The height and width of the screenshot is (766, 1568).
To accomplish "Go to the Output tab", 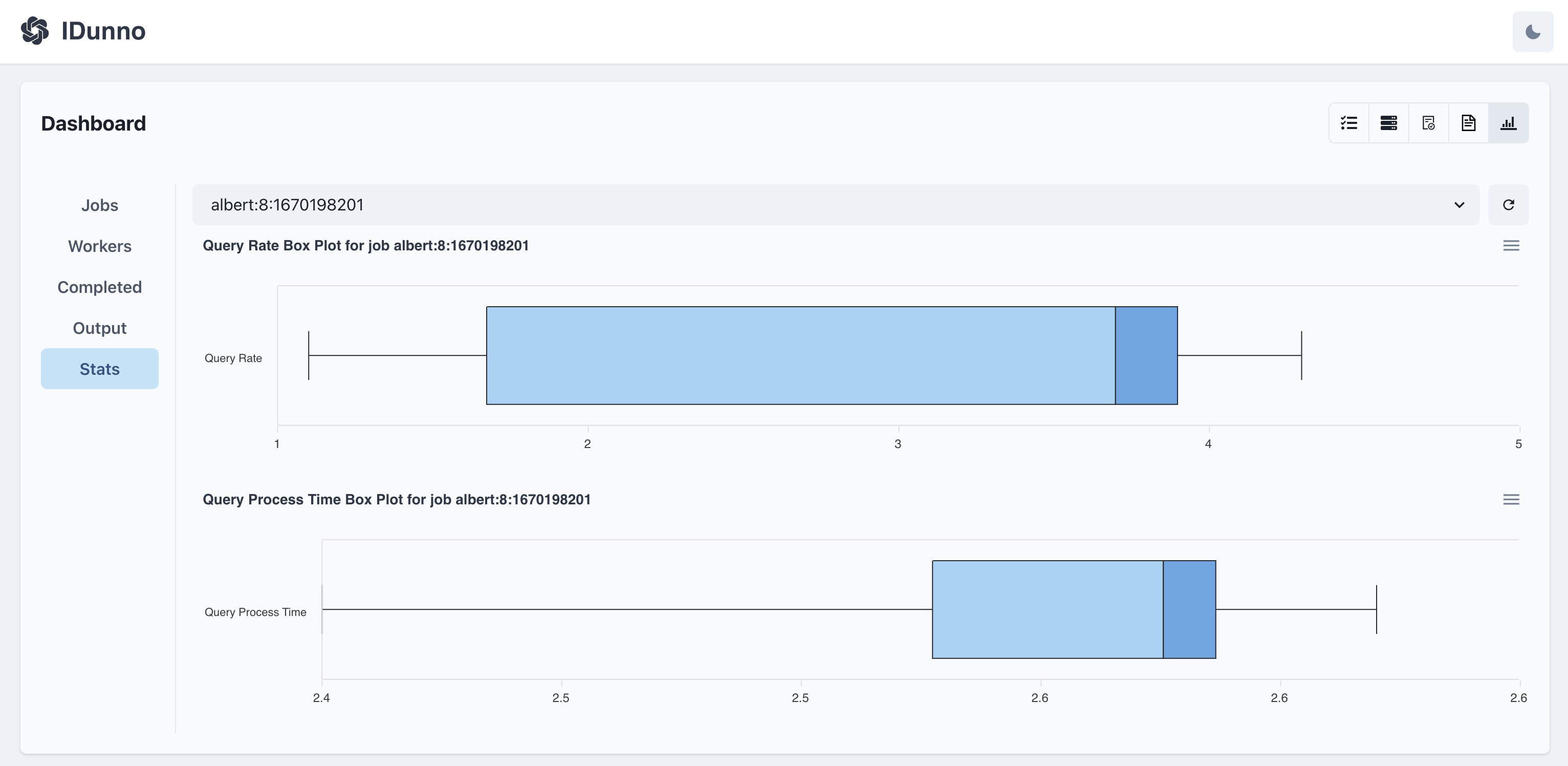I will [99, 328].
